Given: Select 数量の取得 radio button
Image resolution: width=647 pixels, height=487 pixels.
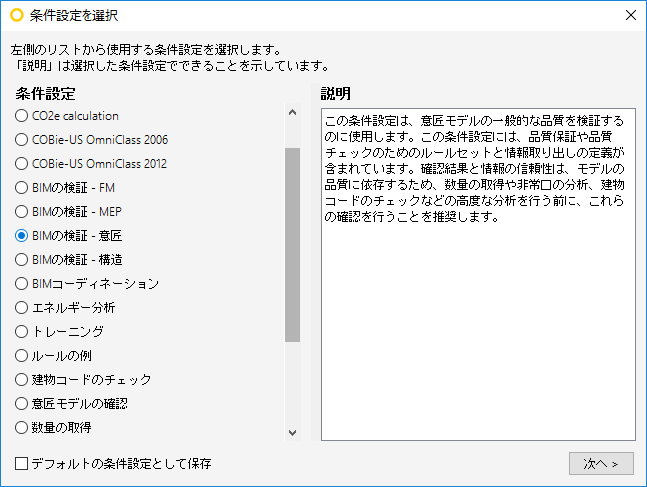Looking at the screenshot, I should coord(21,427).
